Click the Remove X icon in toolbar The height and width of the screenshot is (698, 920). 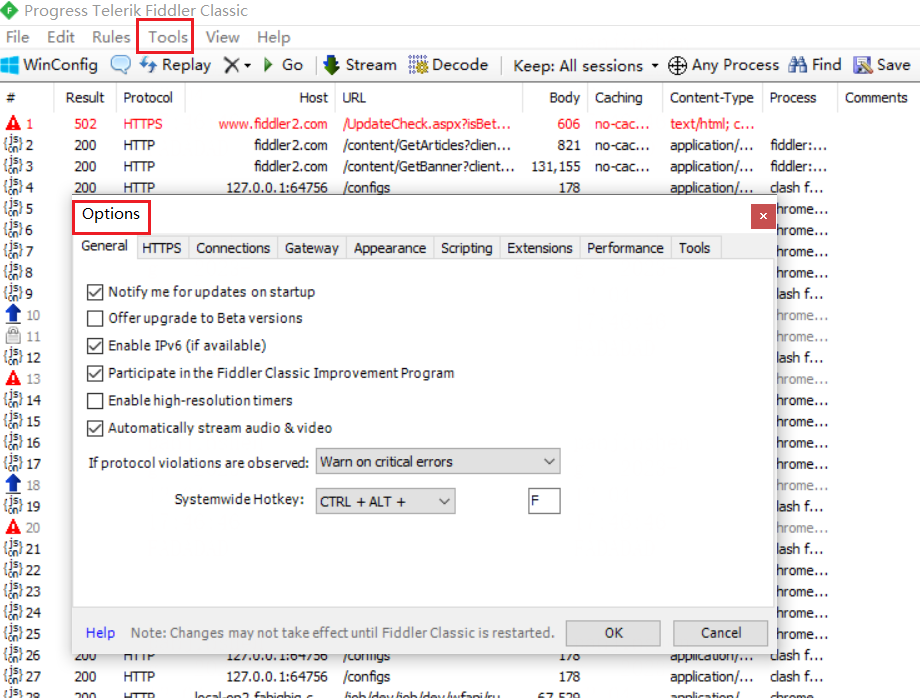click(x=231, y=65)
